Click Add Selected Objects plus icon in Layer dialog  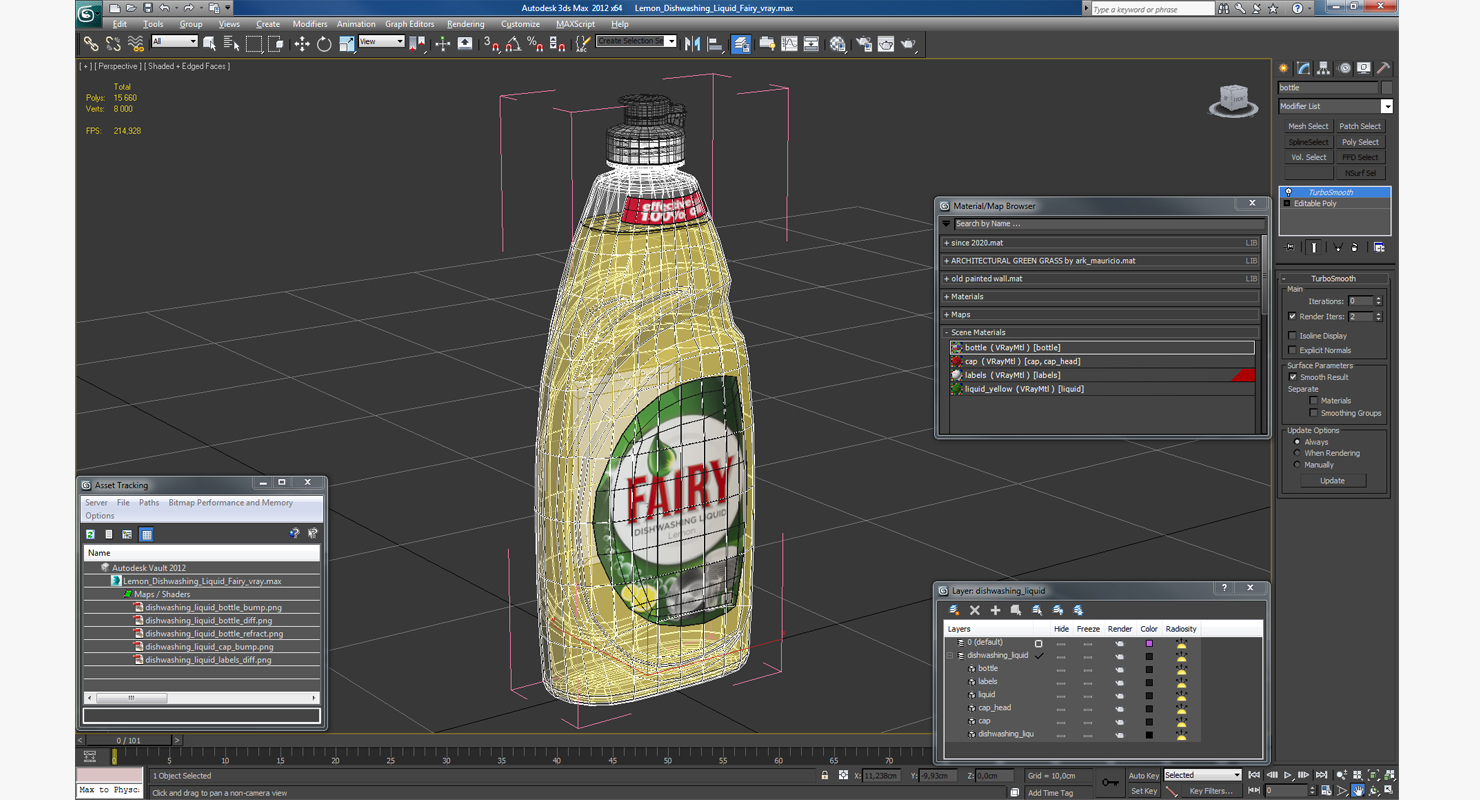click(995, 610)
